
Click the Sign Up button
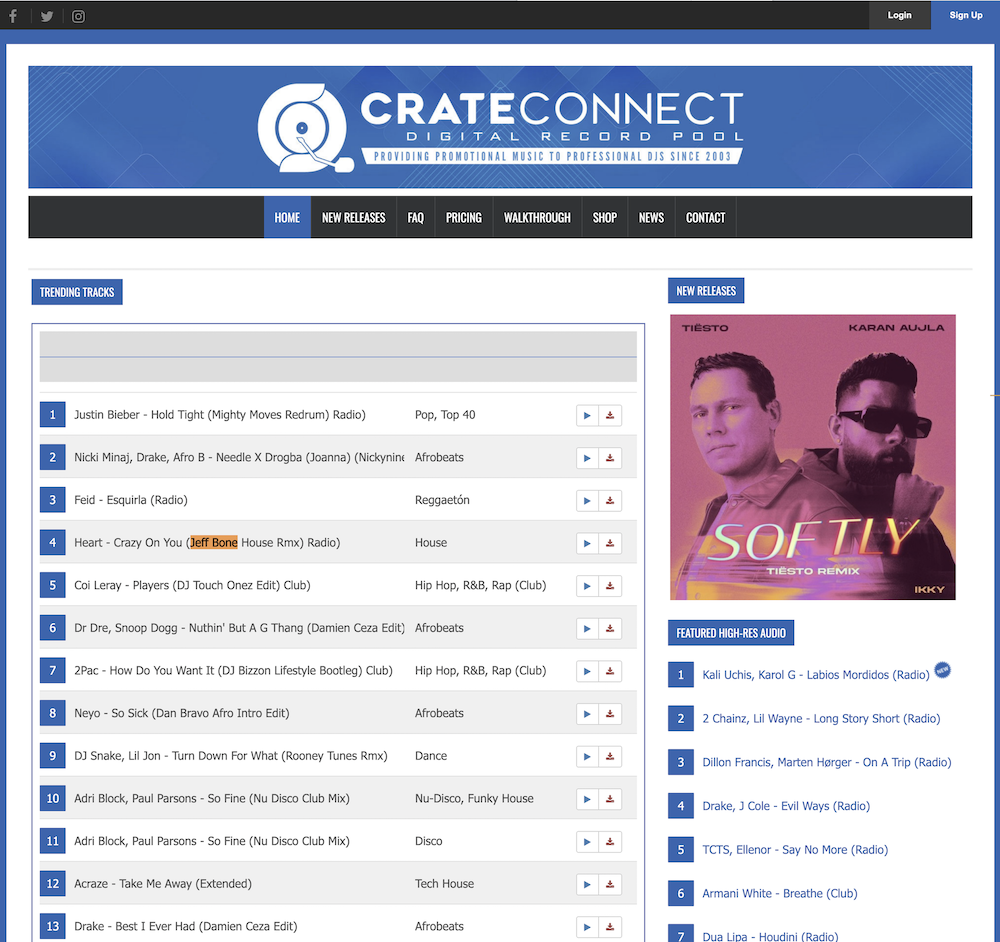pyautogui.click(x=966, y=15)
